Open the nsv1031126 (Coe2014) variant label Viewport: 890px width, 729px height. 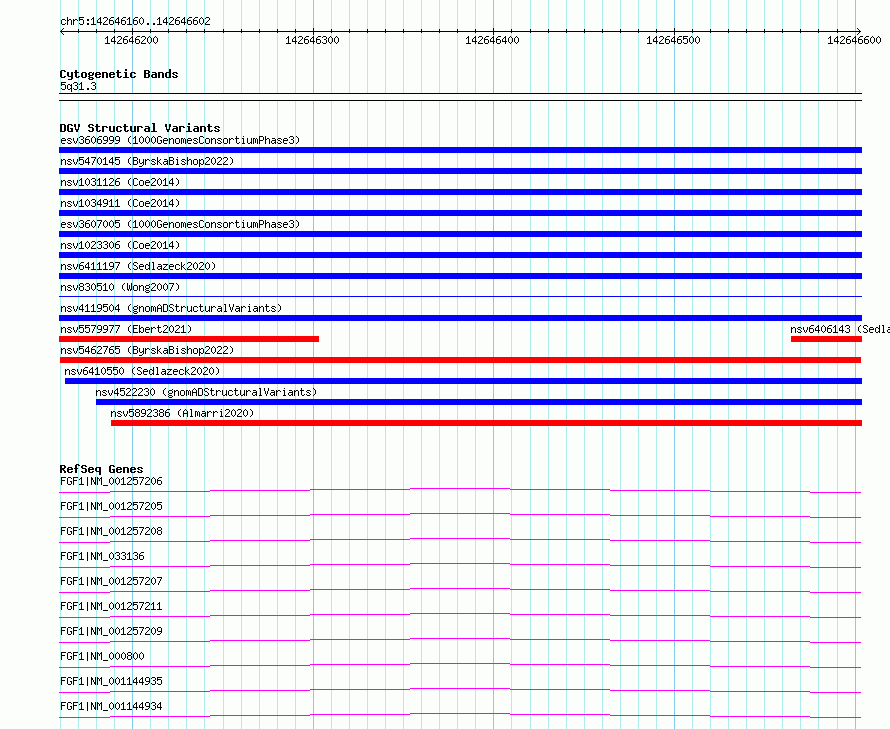pos(120,182)
